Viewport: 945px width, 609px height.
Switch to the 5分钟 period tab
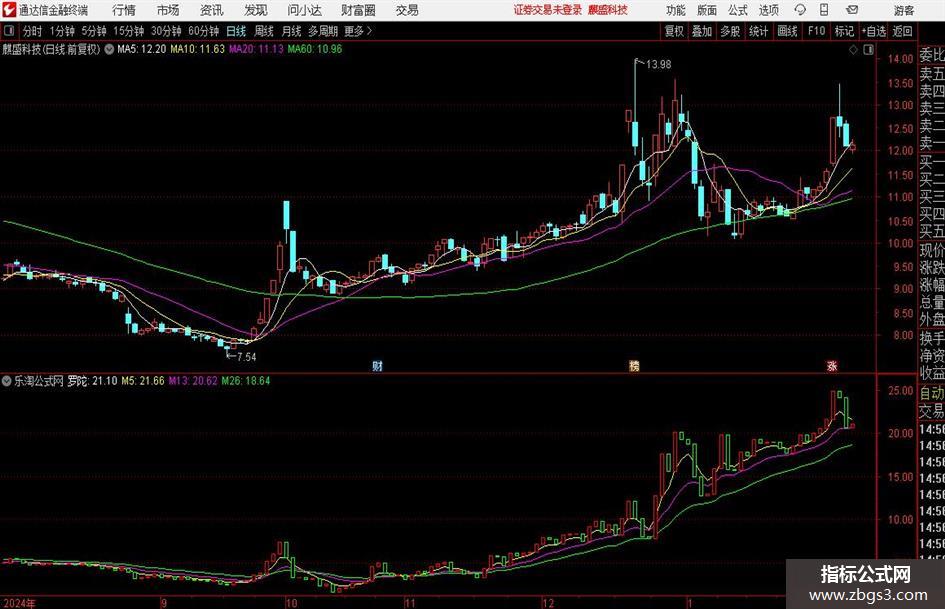[x=94, y=31]
